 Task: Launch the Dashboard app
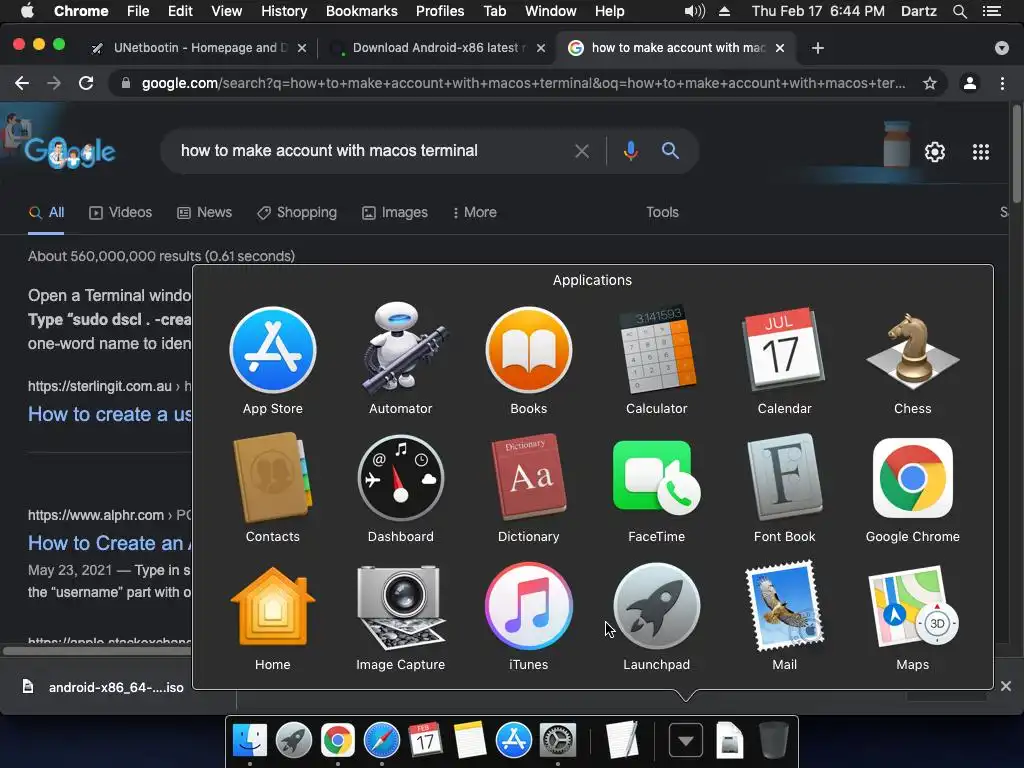400,479
